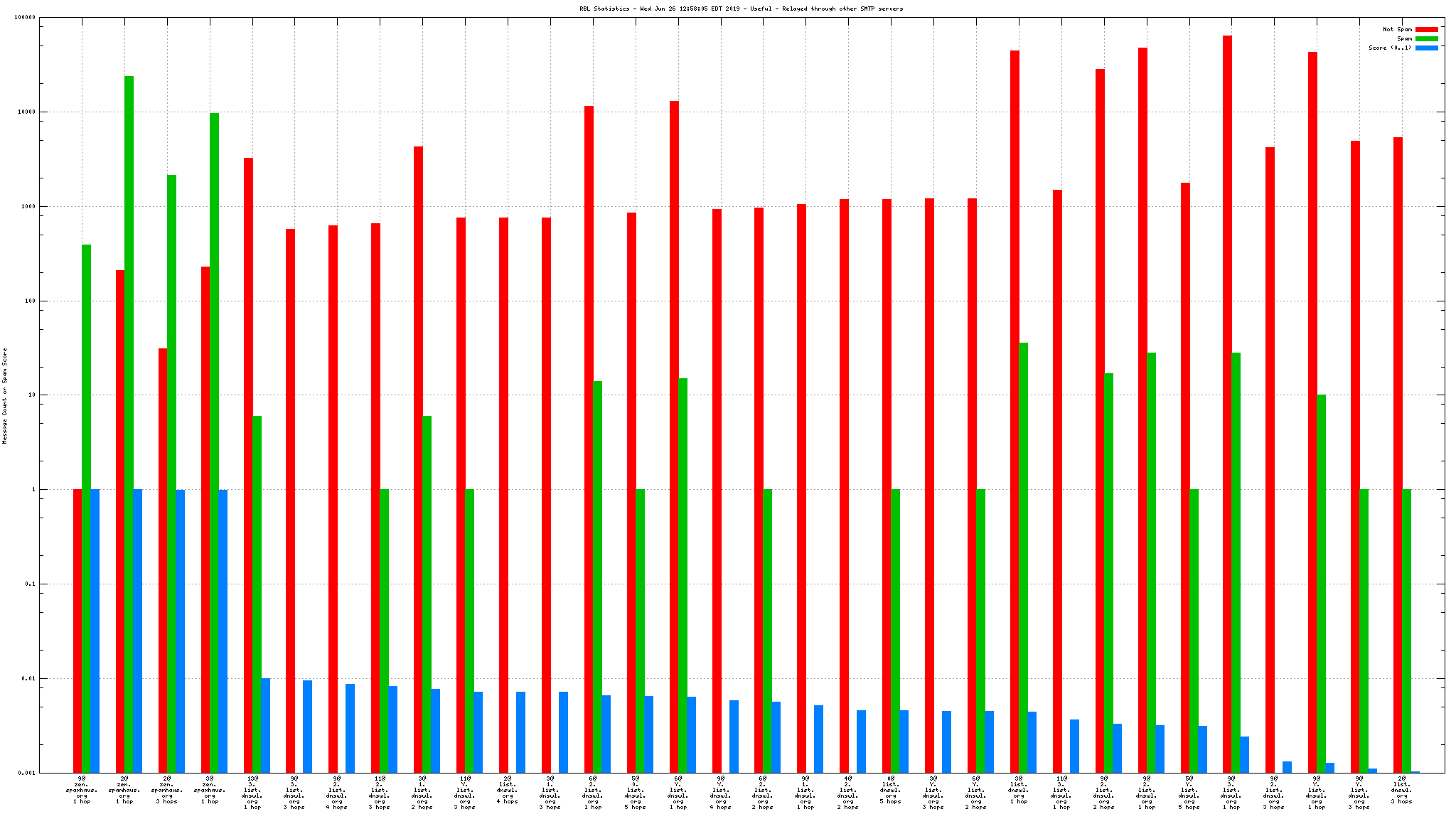
Task: Click the 9@ zen.spamhaus.org 1 hop label
Action: click(82, 790)
